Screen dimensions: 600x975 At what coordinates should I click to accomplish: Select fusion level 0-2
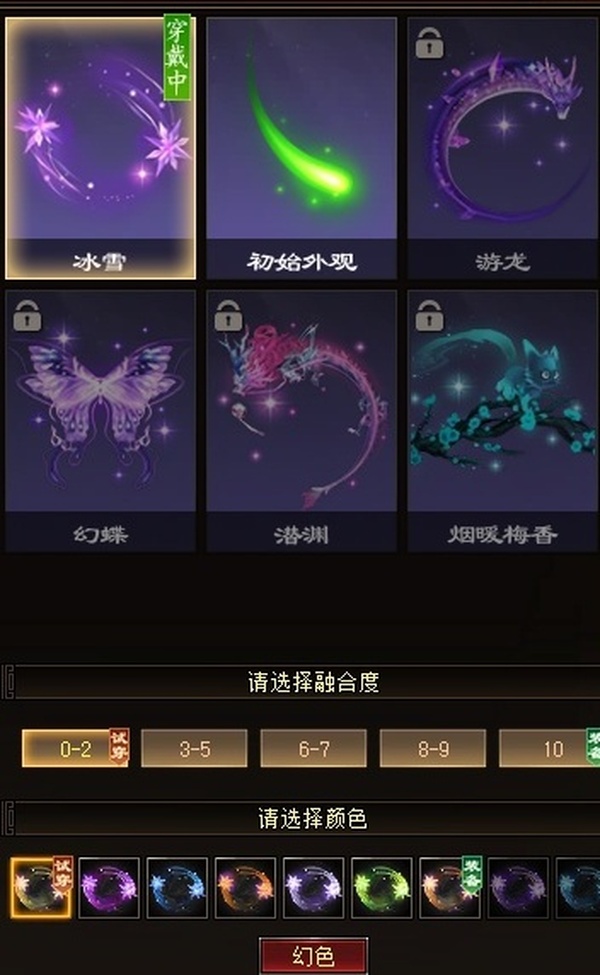pyautogui.click(x=75, y=748)
